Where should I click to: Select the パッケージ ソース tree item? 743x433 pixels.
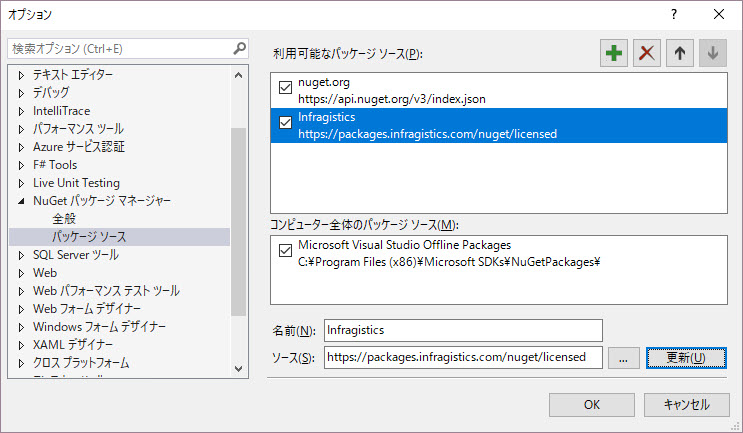[89, 237]
